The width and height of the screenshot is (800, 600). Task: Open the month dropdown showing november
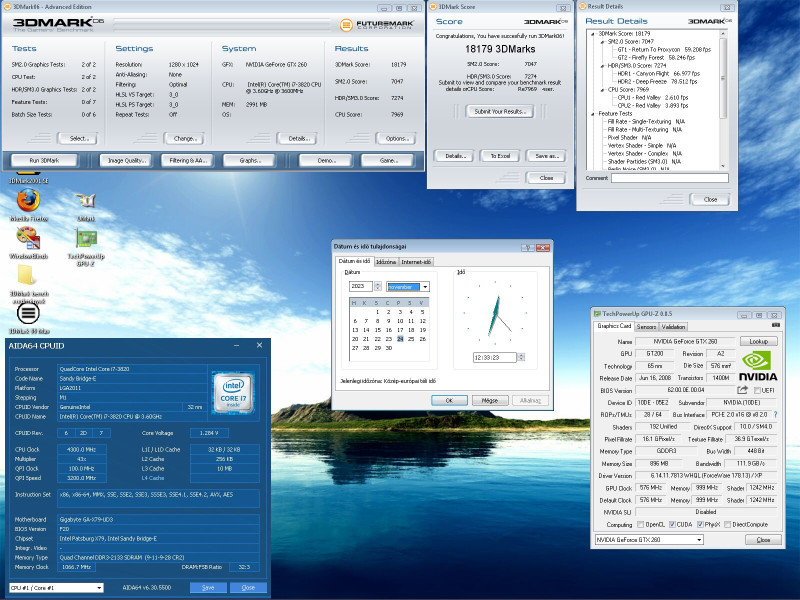pyautogui.click(x=425, y=287)
